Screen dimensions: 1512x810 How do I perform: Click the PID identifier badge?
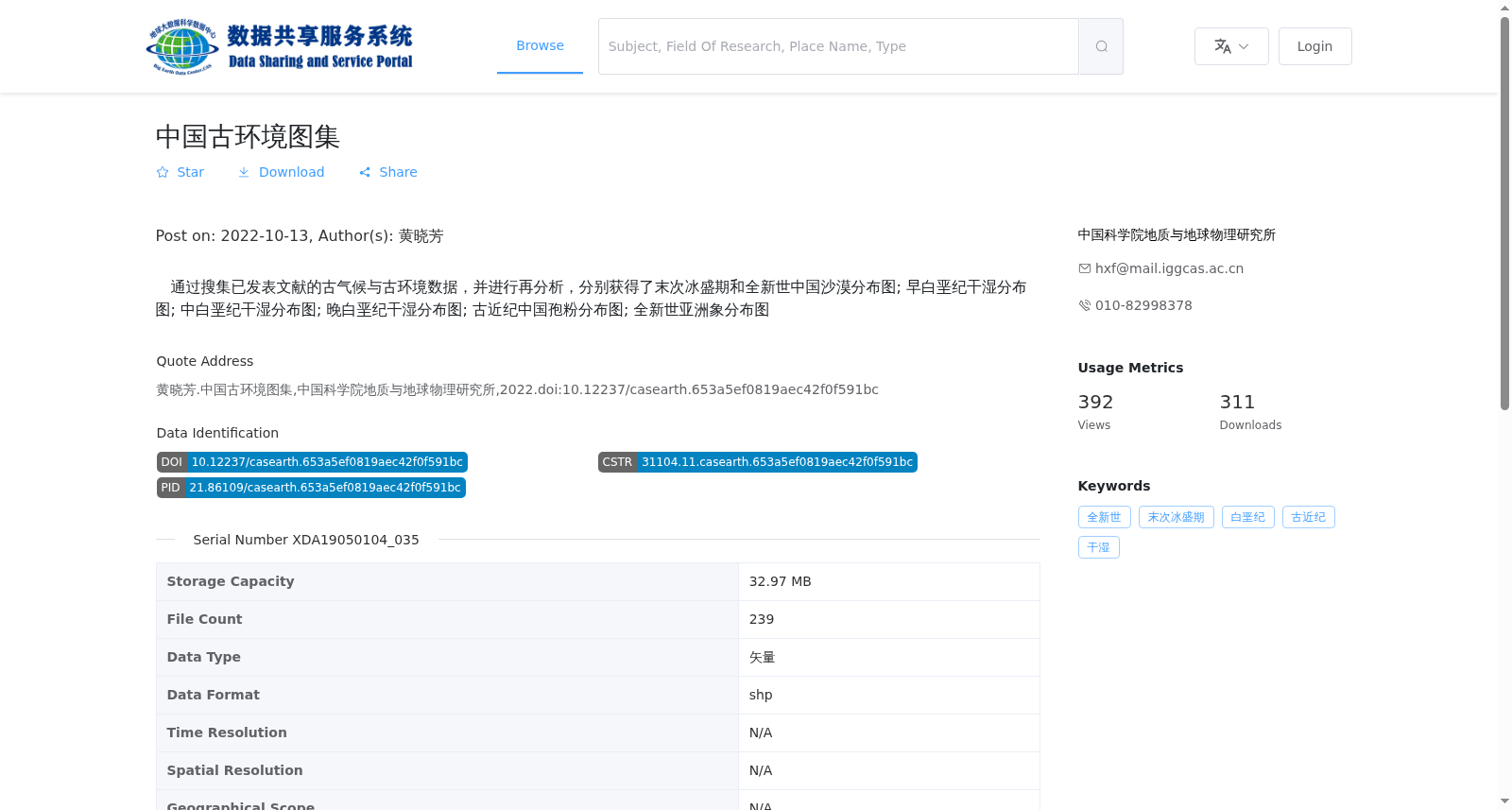click(311, 488)
